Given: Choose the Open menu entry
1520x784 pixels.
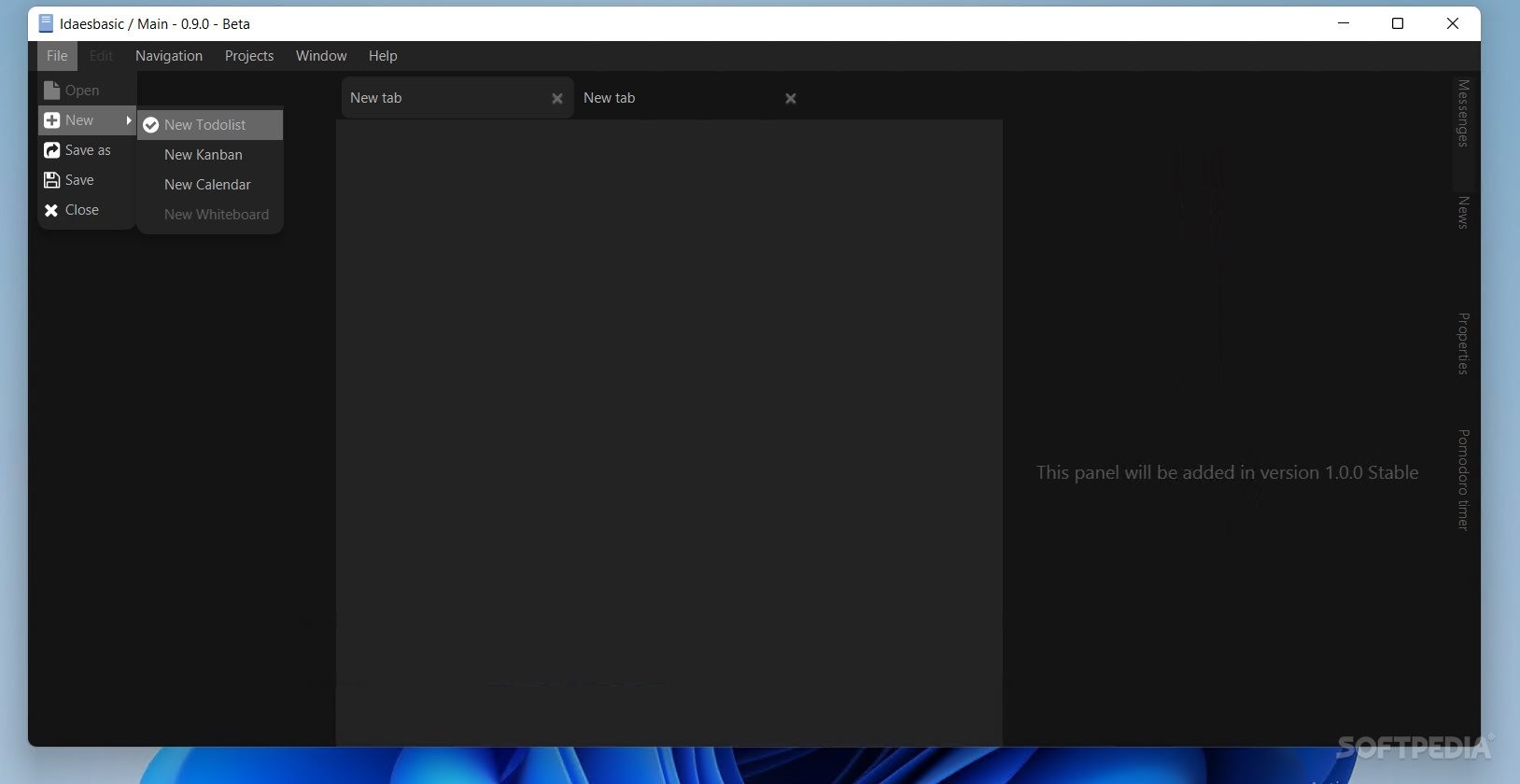Looking at the screenshot, I should [87, 91].
